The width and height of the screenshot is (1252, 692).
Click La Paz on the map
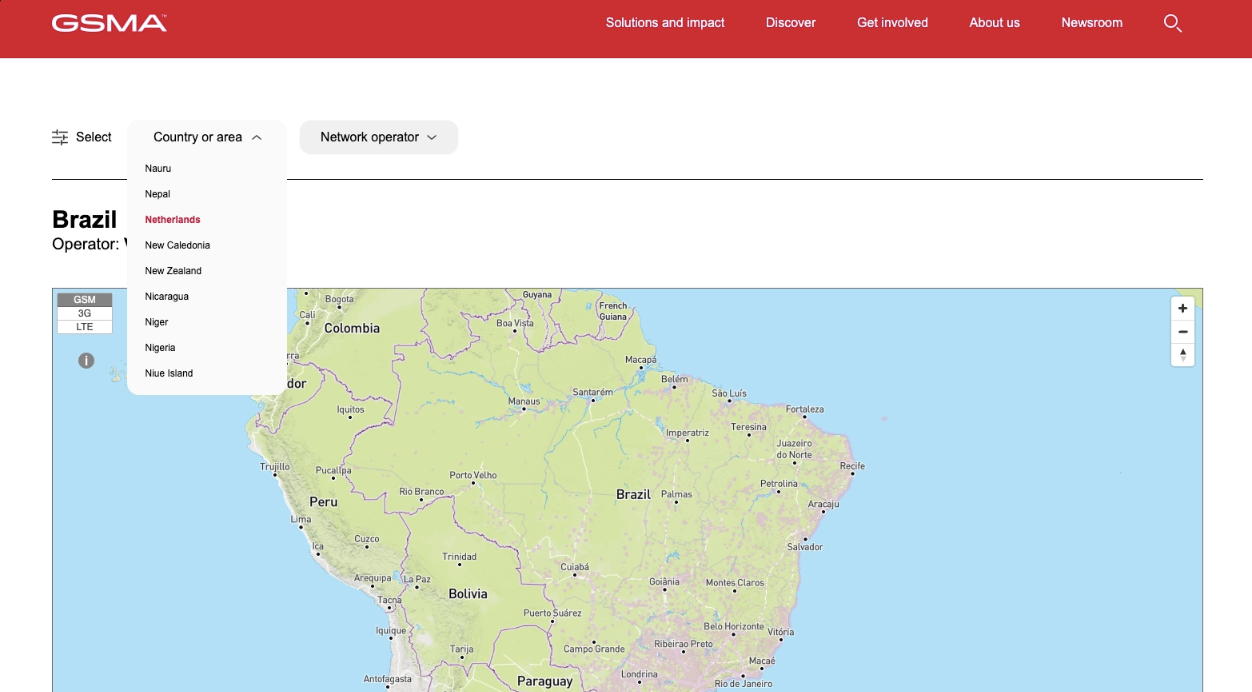point(417,578)
